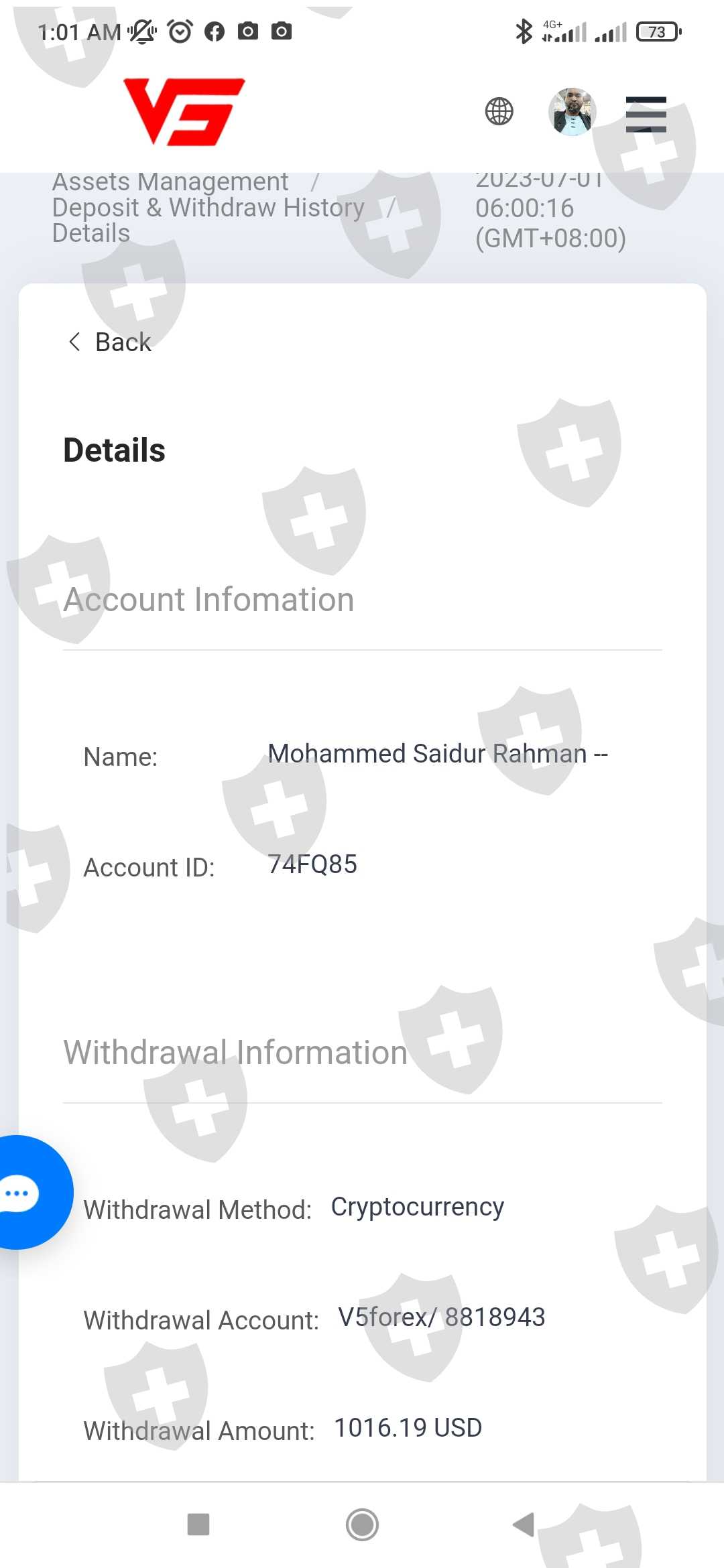Open the hamburger menu
Screen dimensions: 724x1568
[646, 114]
